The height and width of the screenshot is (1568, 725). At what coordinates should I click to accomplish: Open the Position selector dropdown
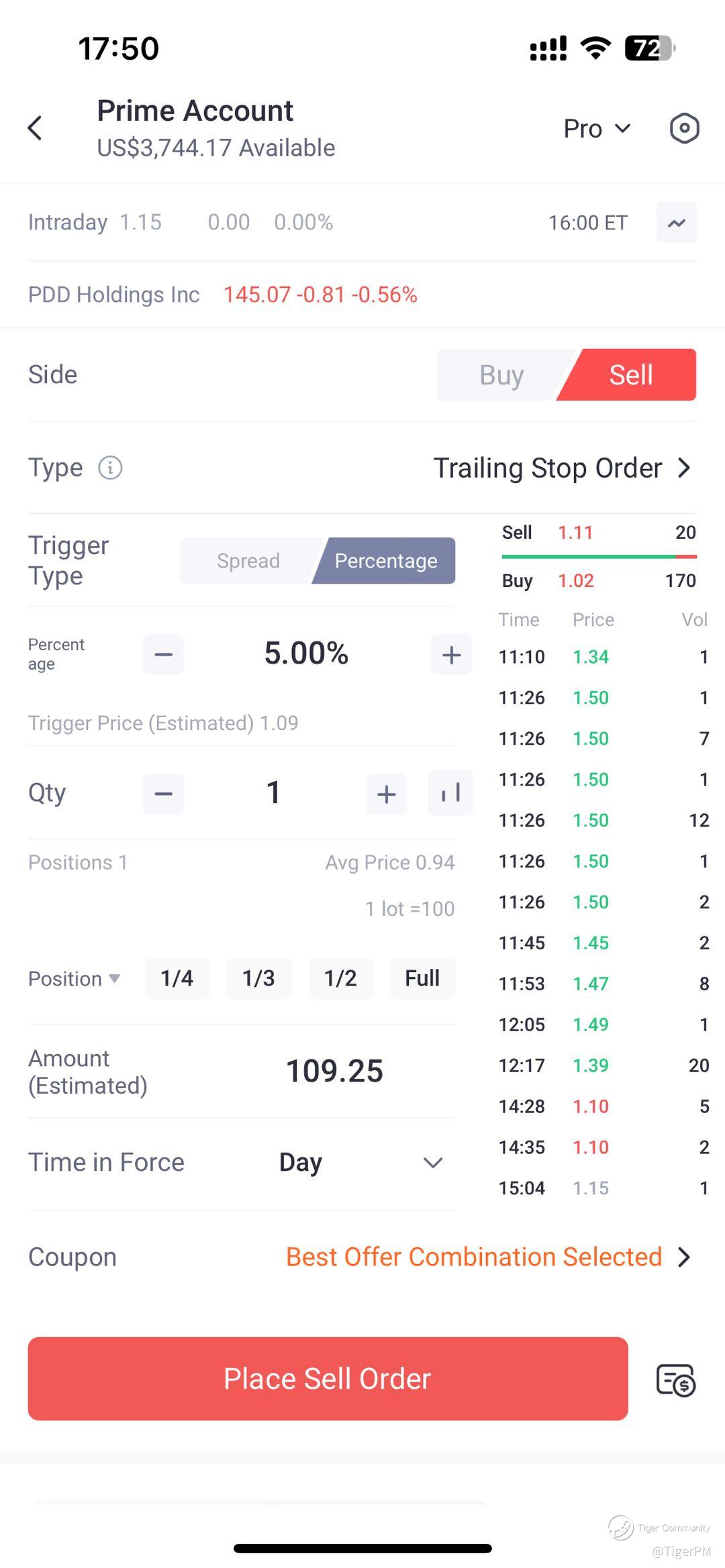(74, 979)
